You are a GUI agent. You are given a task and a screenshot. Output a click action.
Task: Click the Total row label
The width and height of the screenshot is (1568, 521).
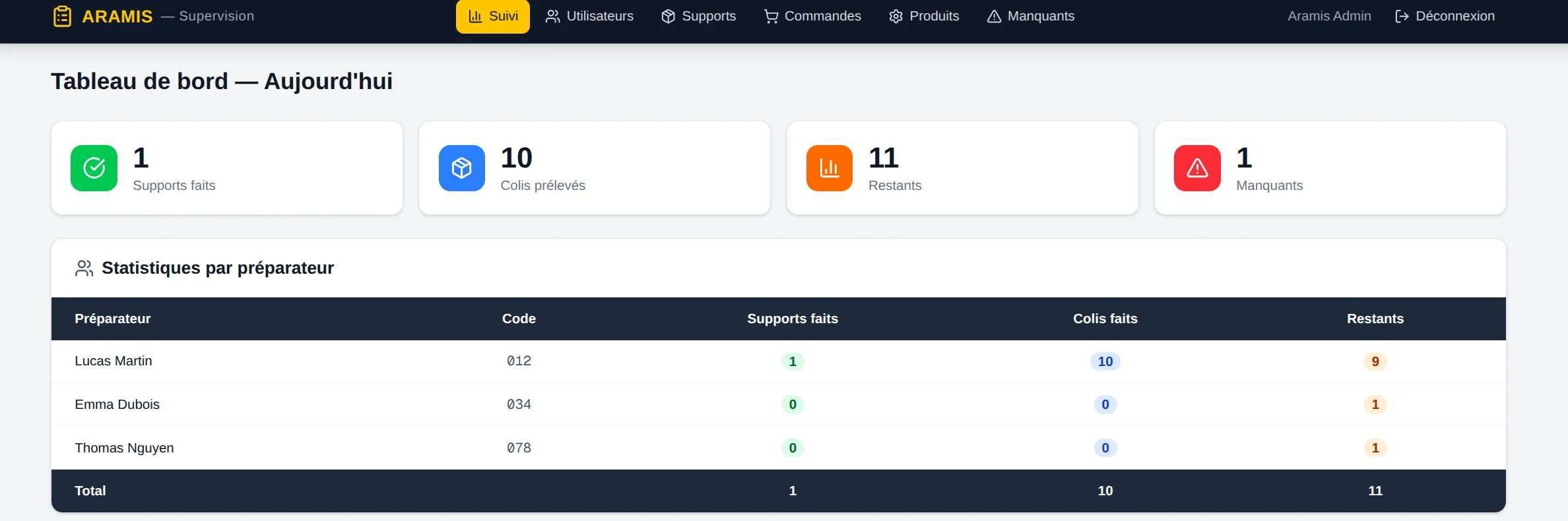point(90,491)
